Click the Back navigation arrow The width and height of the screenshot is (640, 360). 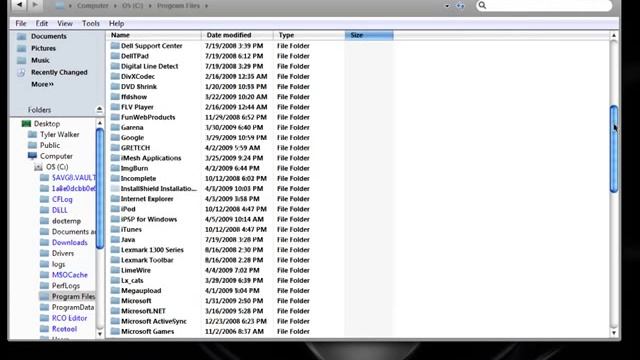point(19,5)
